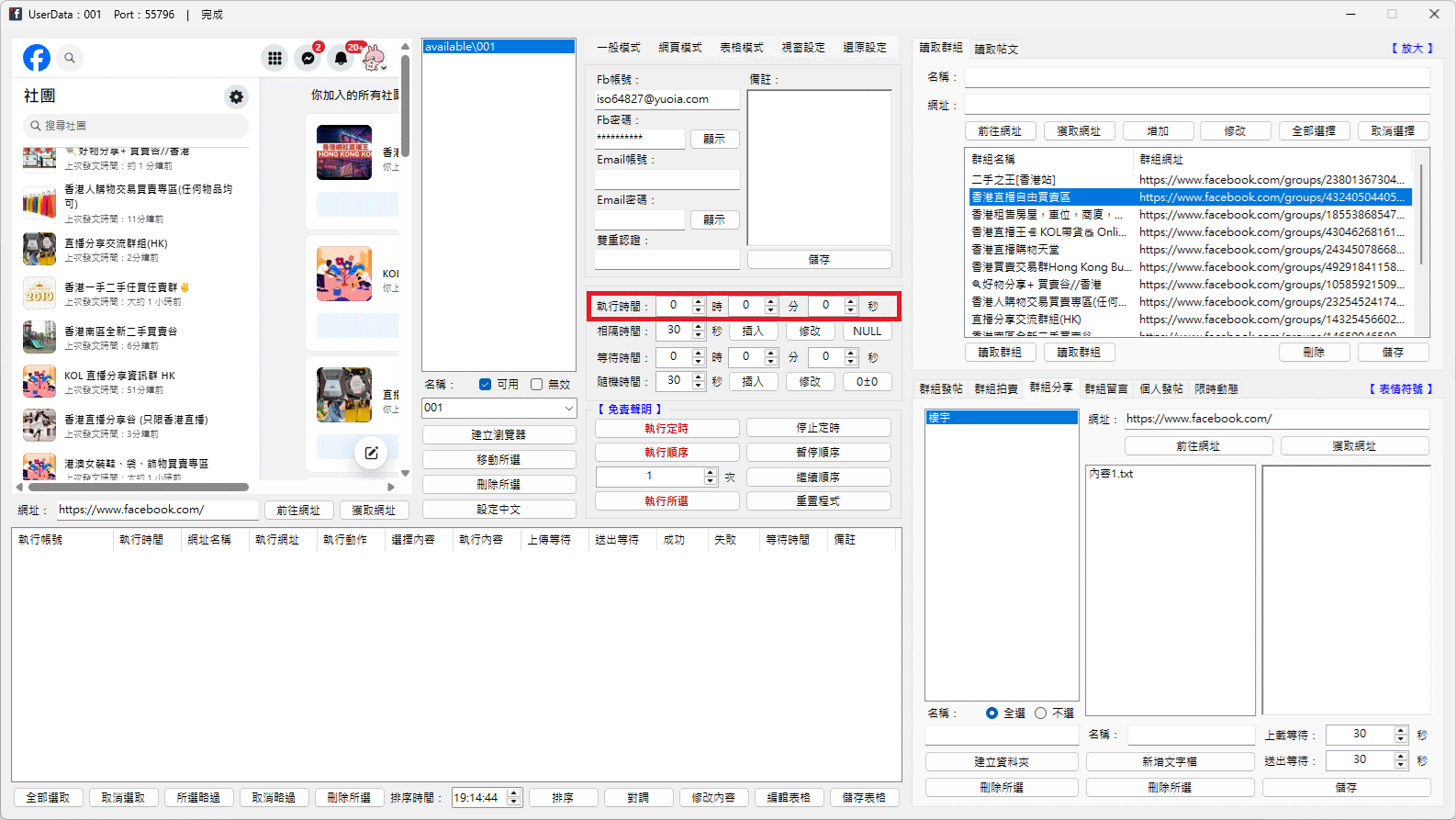Click the groups settings gear icon
1456x820 pixels.
[x=236, y=96]
